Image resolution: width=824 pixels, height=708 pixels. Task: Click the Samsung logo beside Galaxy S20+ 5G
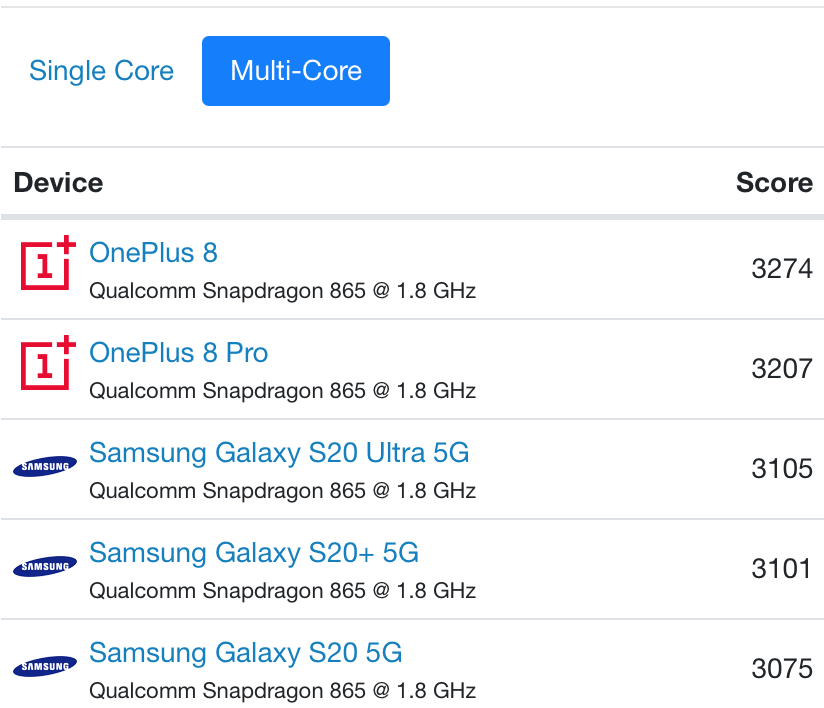(x=45, y=566)
